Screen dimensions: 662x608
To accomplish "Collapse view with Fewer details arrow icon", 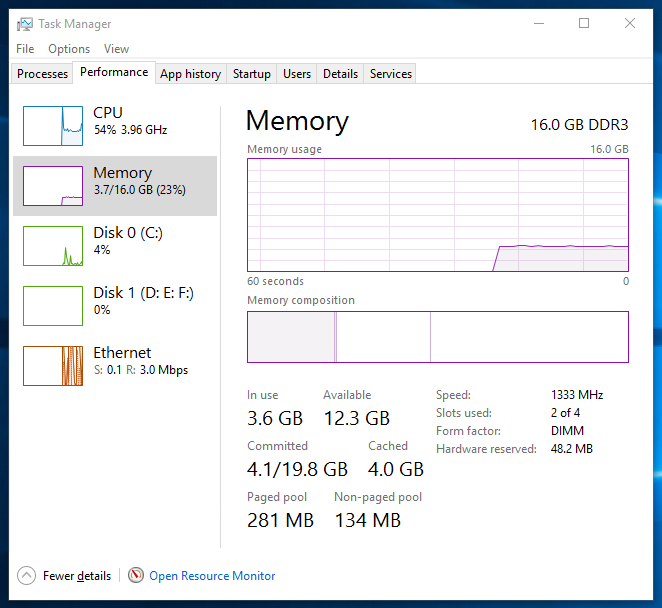I will click(27, 576).
